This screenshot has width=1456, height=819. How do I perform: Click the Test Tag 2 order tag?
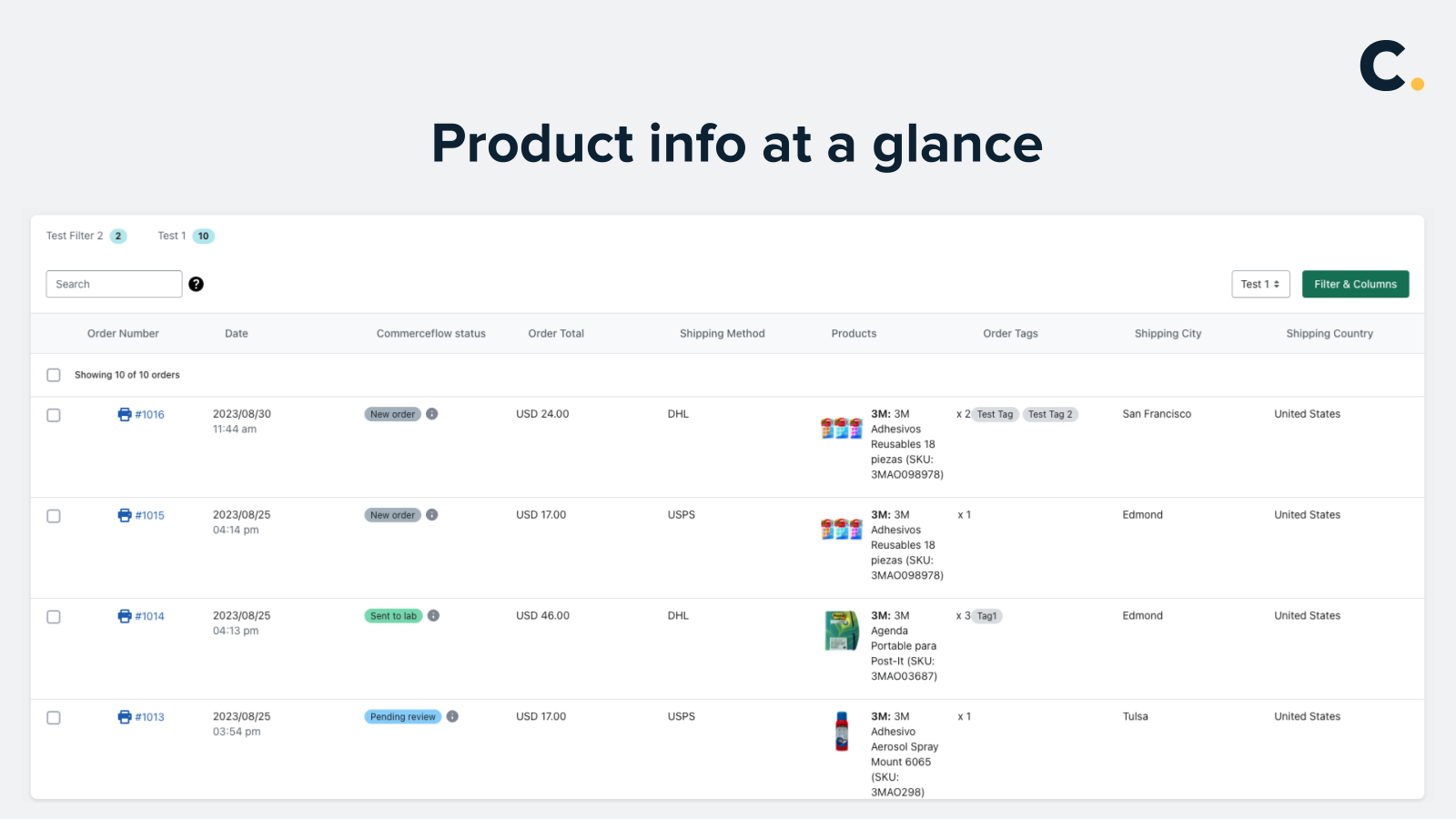tap(1050, 414)
